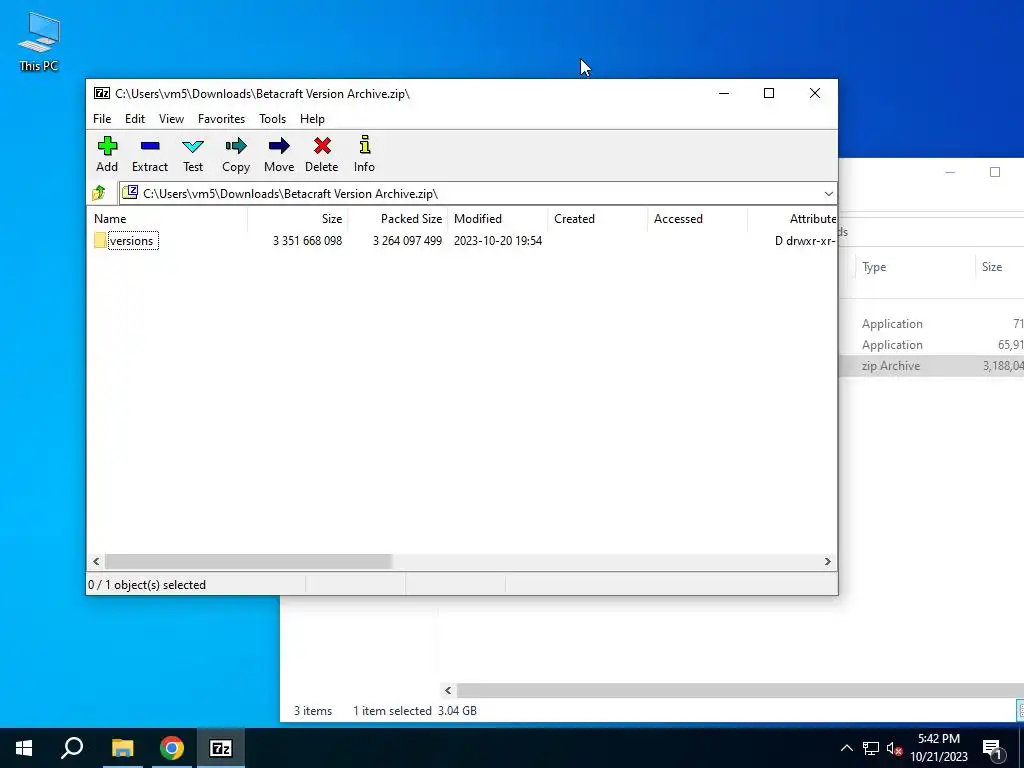This screenshot has width=1024, height=768.
Task: Select the versions folder name
Action: click(131, 241)
